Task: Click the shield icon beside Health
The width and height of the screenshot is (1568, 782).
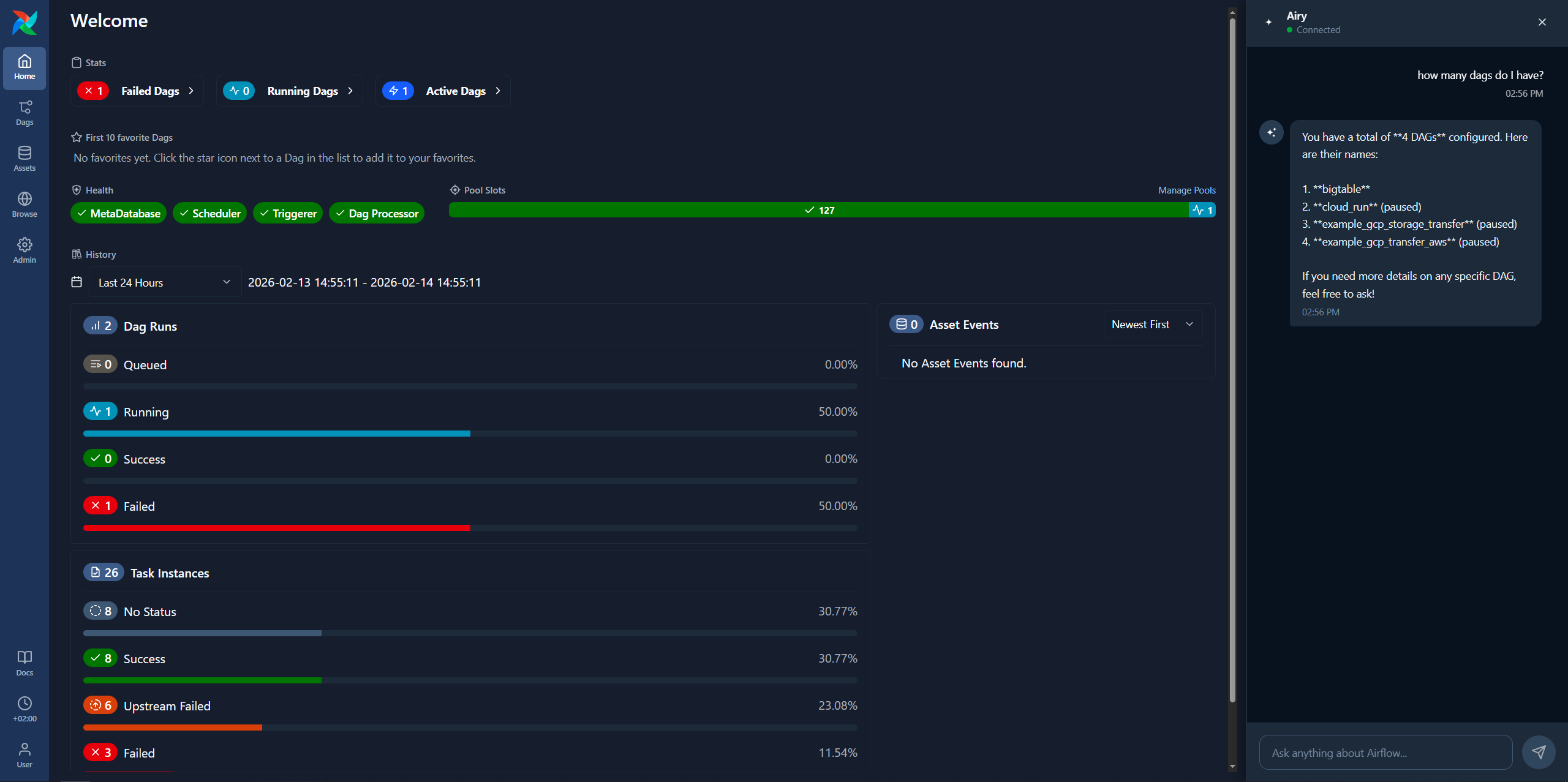Action: point(77,190)
